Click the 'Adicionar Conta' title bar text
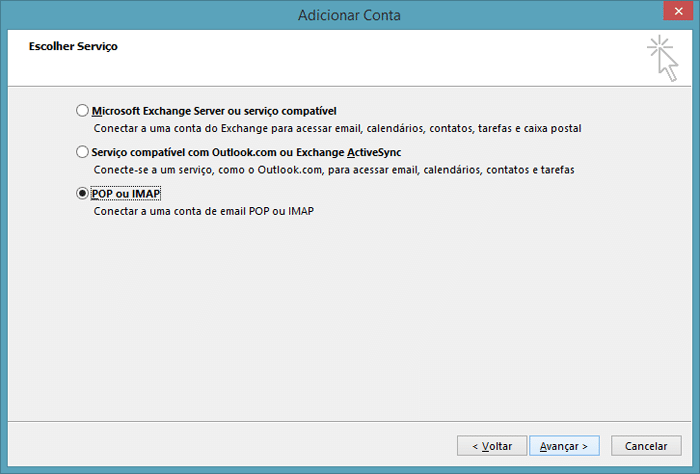 point(349,15)
